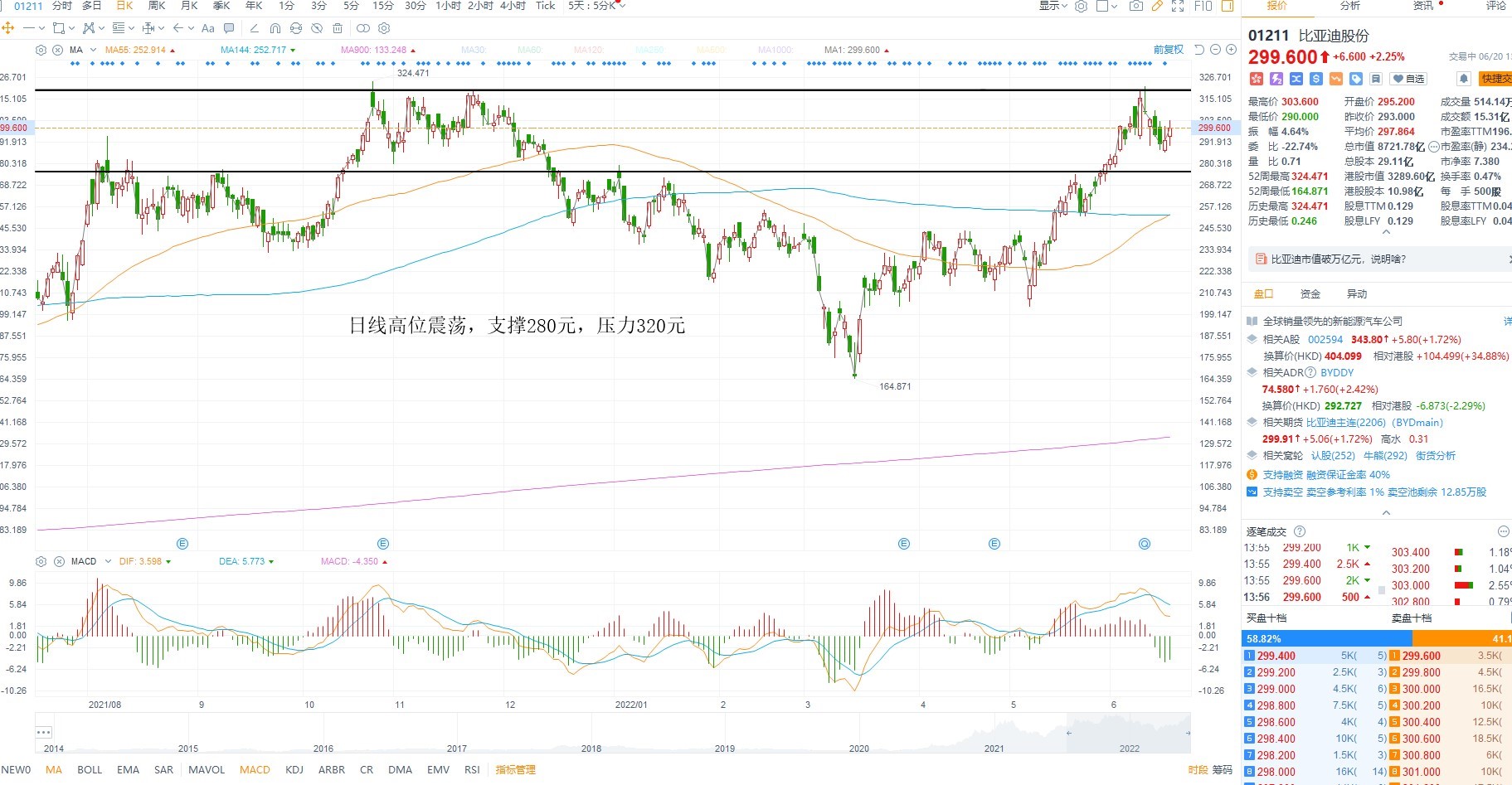Open drawing toolbar settings gear
The image size is (1512, 785).
(384, 28)
